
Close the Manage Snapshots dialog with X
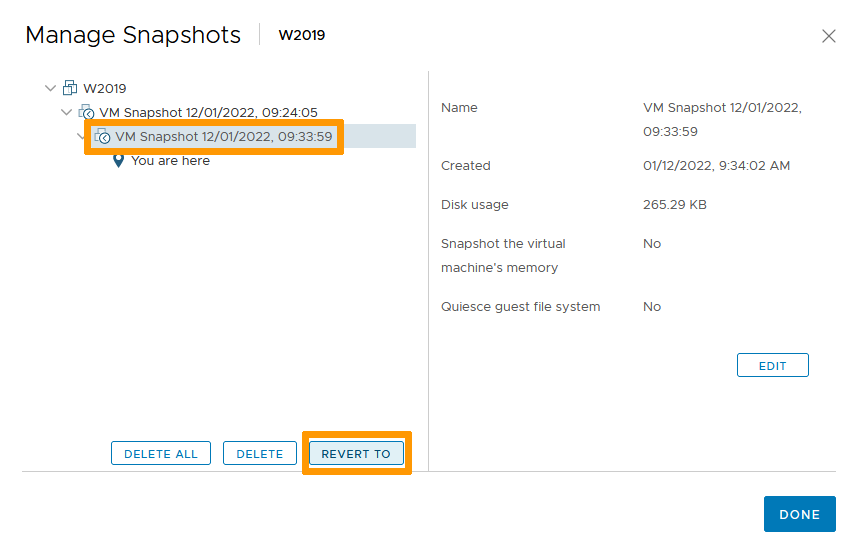click(828, 36)
